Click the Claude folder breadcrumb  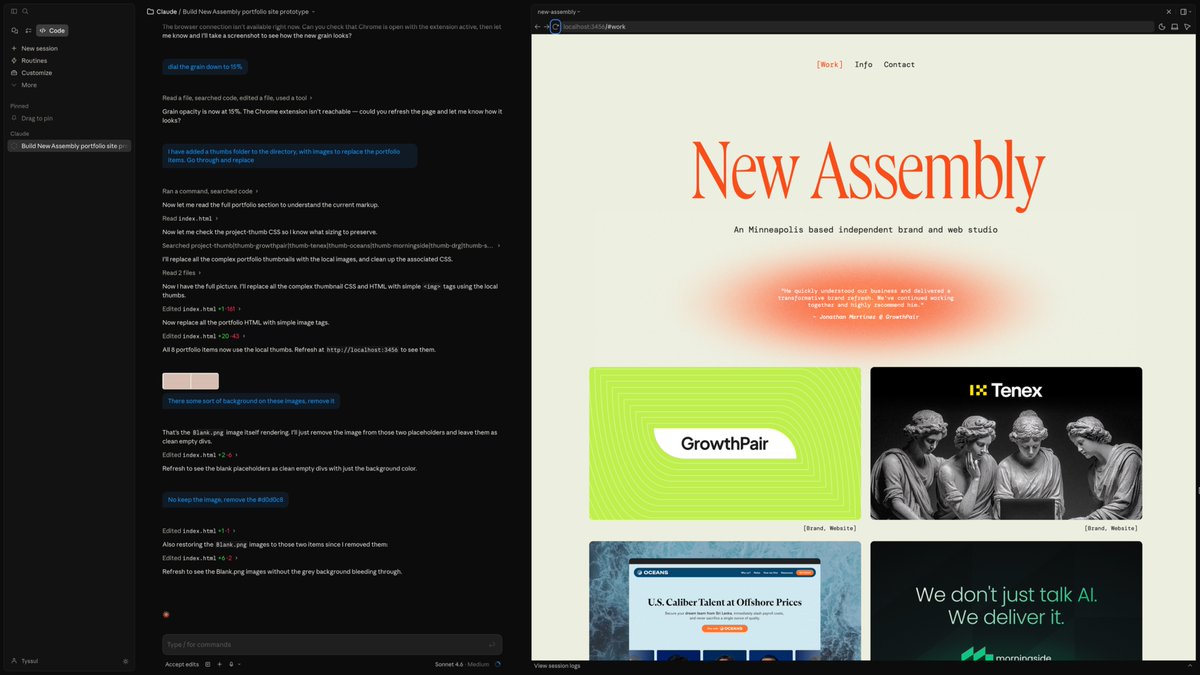tap(162, 12)
